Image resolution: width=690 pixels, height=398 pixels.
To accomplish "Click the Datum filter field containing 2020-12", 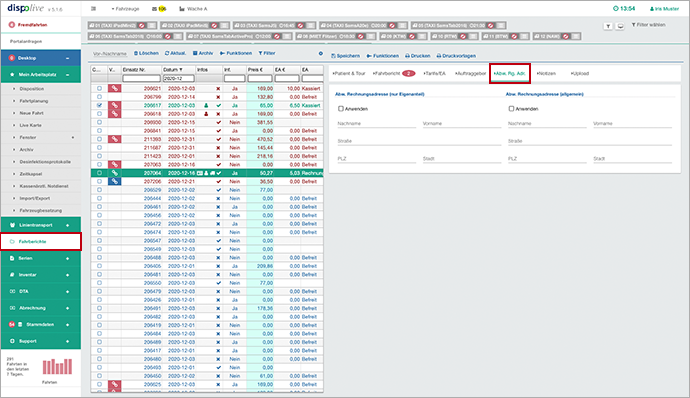I will point(179,78).
